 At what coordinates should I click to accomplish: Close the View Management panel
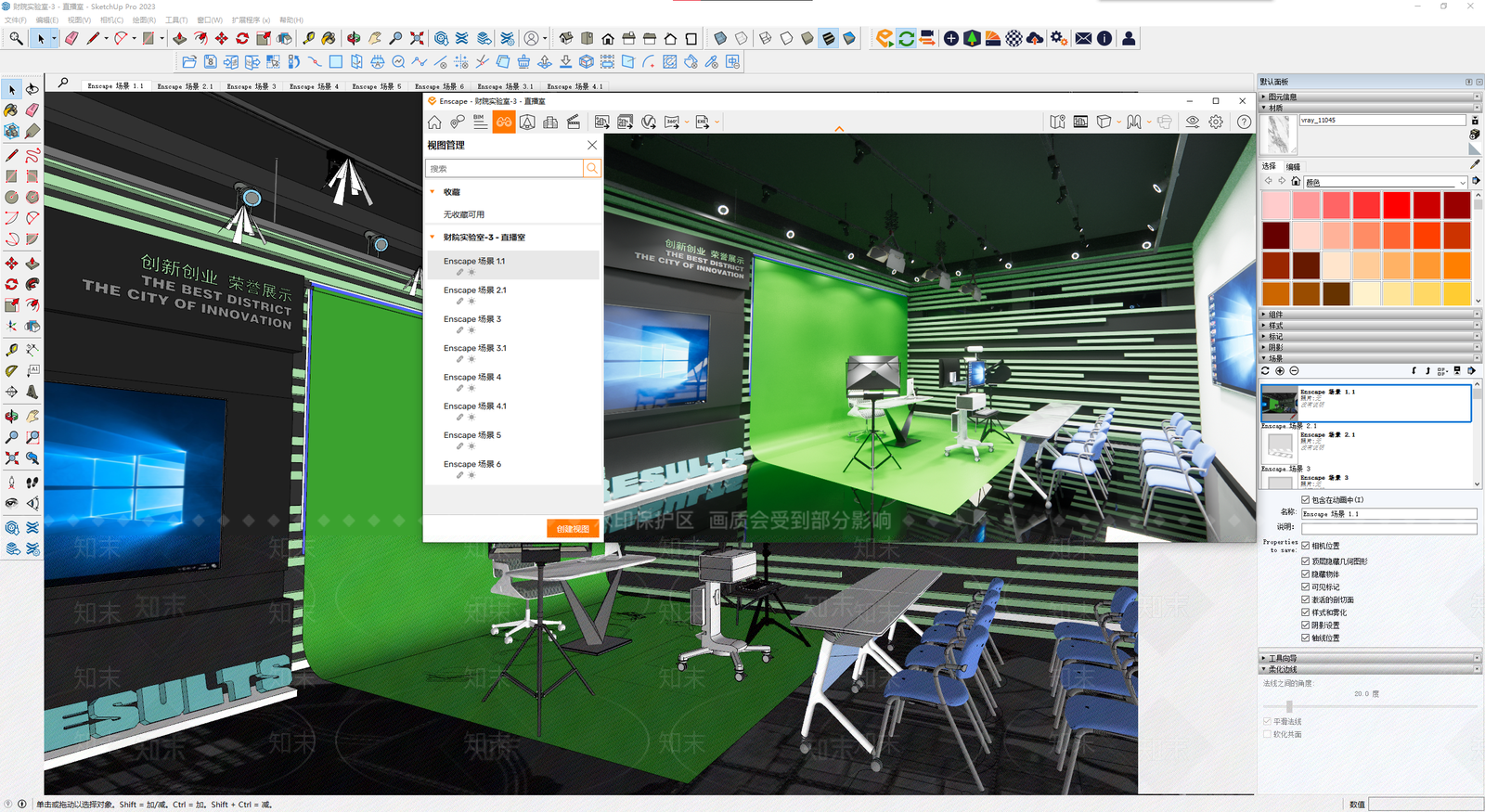(592, 145)
